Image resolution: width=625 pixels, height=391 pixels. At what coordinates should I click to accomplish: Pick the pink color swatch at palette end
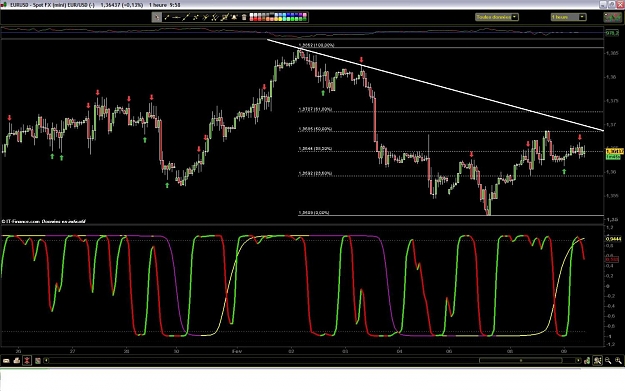tap(305, 15)
